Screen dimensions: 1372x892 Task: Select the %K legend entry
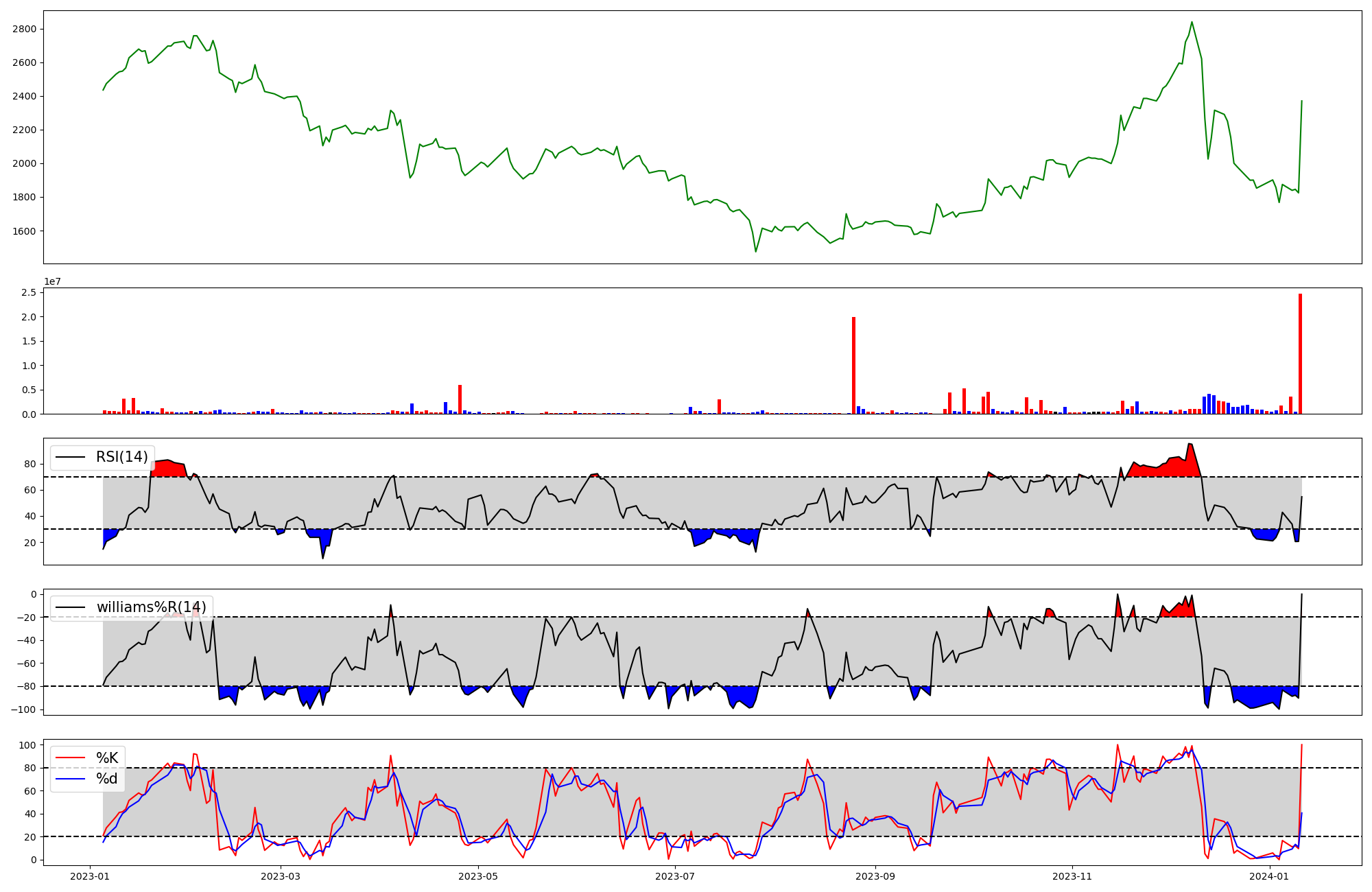click(107, 758)
